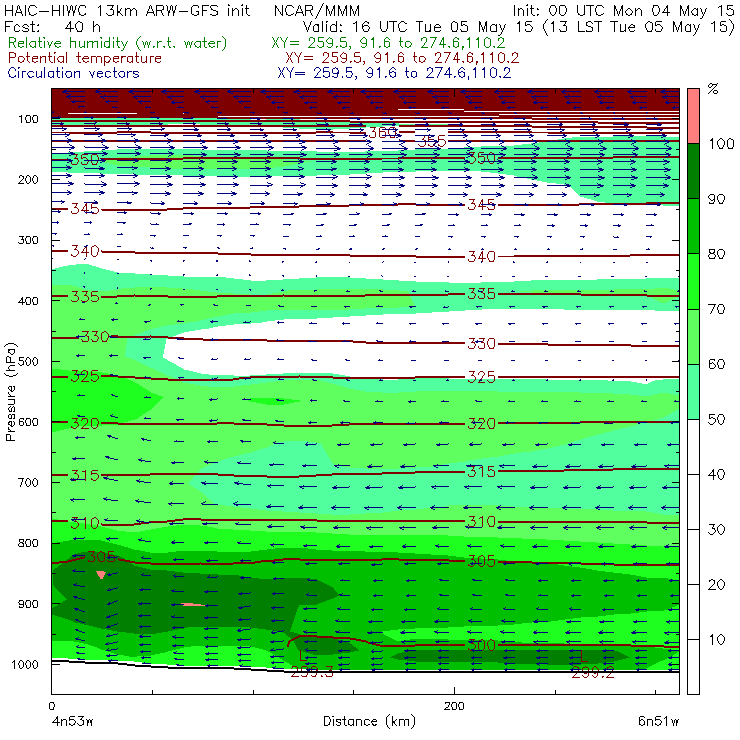Select the 'NCAR/MMM' header text
740x740 pixels.
pos(317,11)
